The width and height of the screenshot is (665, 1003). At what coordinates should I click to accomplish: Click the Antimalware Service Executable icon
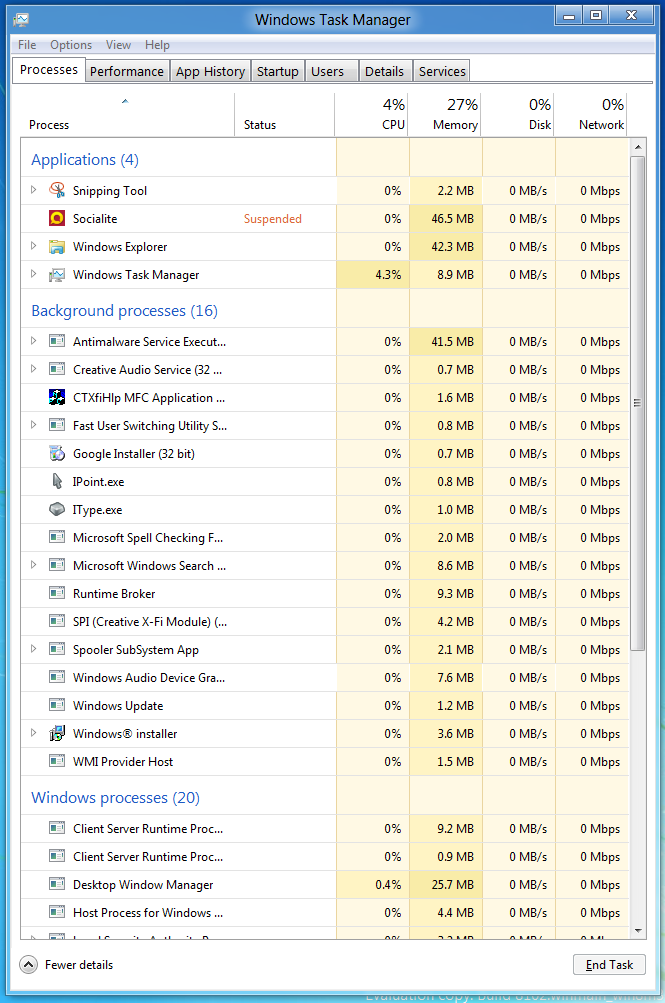57,341
